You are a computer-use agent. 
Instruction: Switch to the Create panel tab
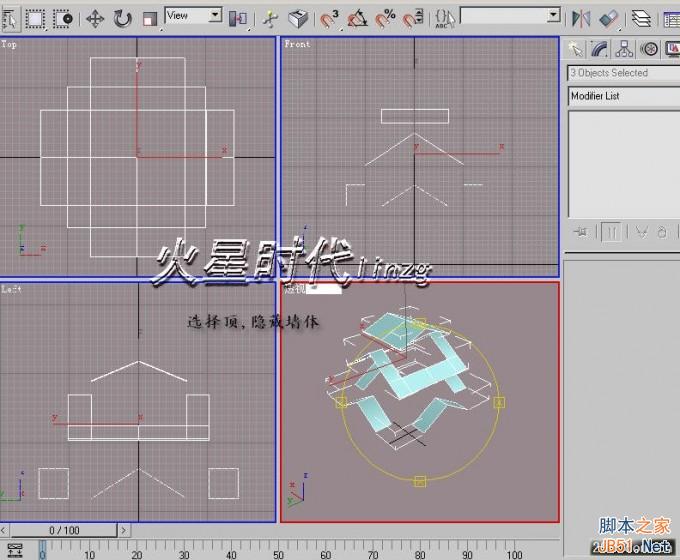(x=576, y=49)
